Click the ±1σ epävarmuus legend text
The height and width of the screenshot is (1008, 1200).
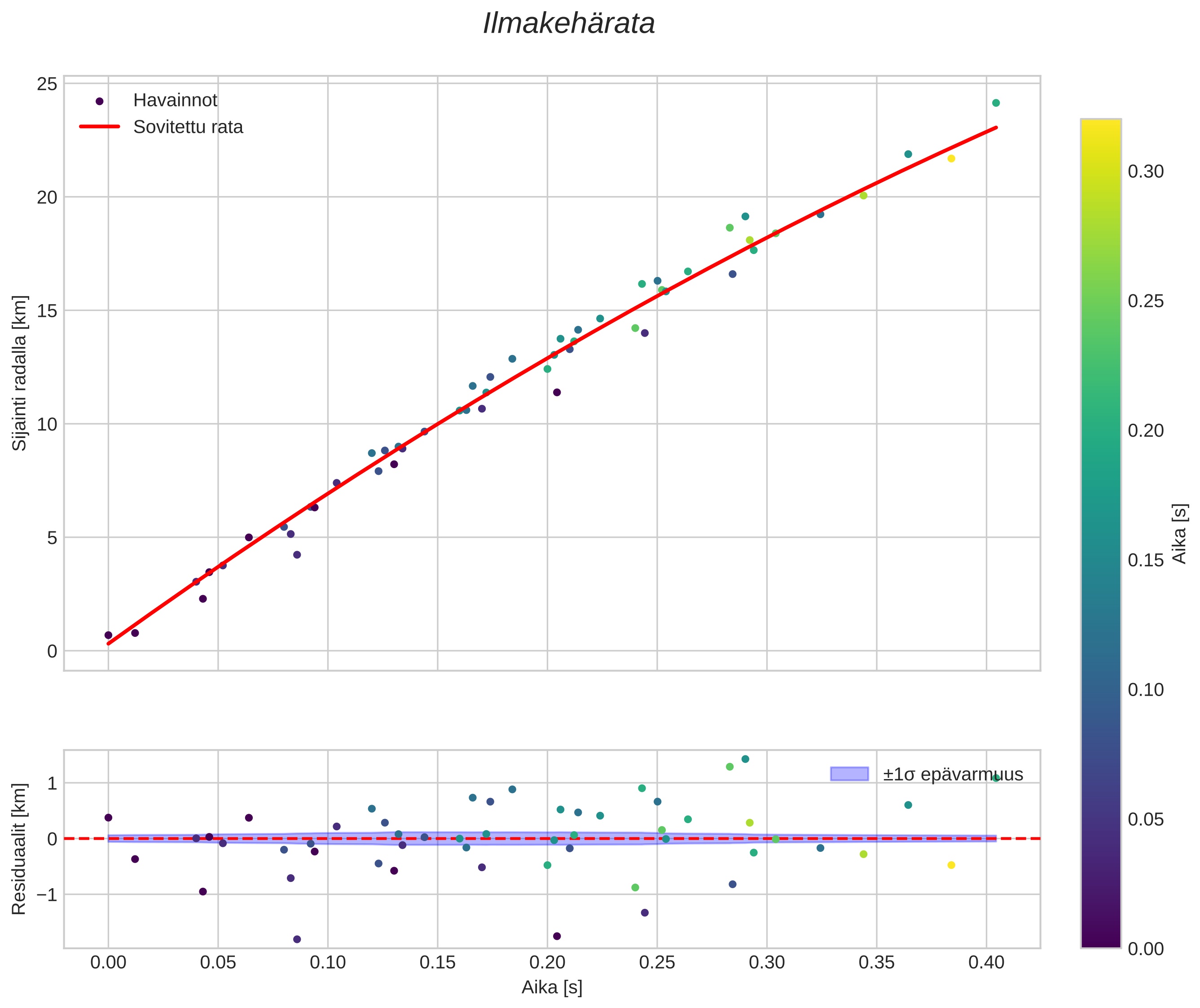pyautogui.click(x=953, y=774)
